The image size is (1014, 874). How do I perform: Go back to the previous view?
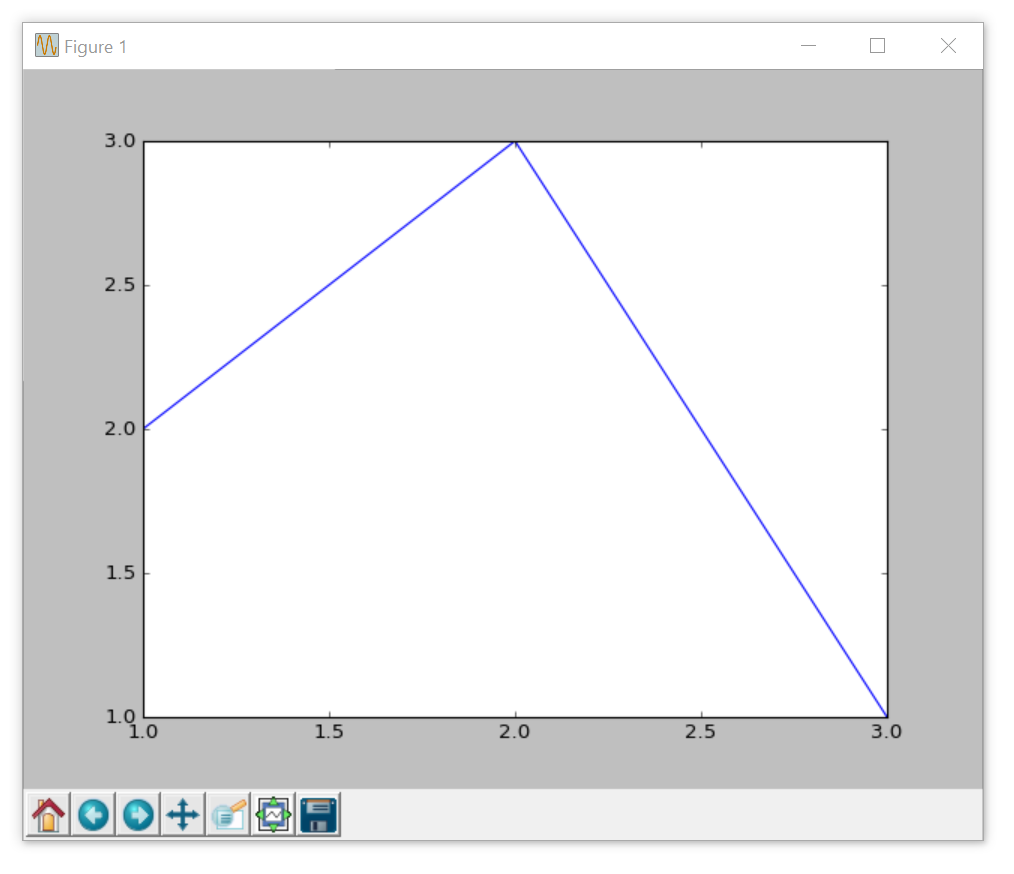pyautogui.click(x=93, y=815)
